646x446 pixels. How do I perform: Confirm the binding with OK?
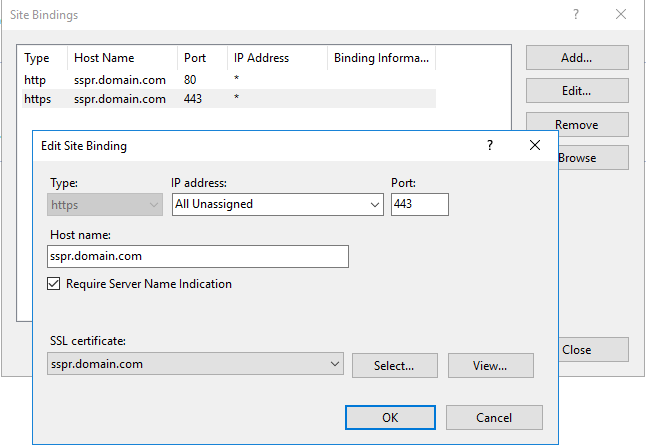392,417
